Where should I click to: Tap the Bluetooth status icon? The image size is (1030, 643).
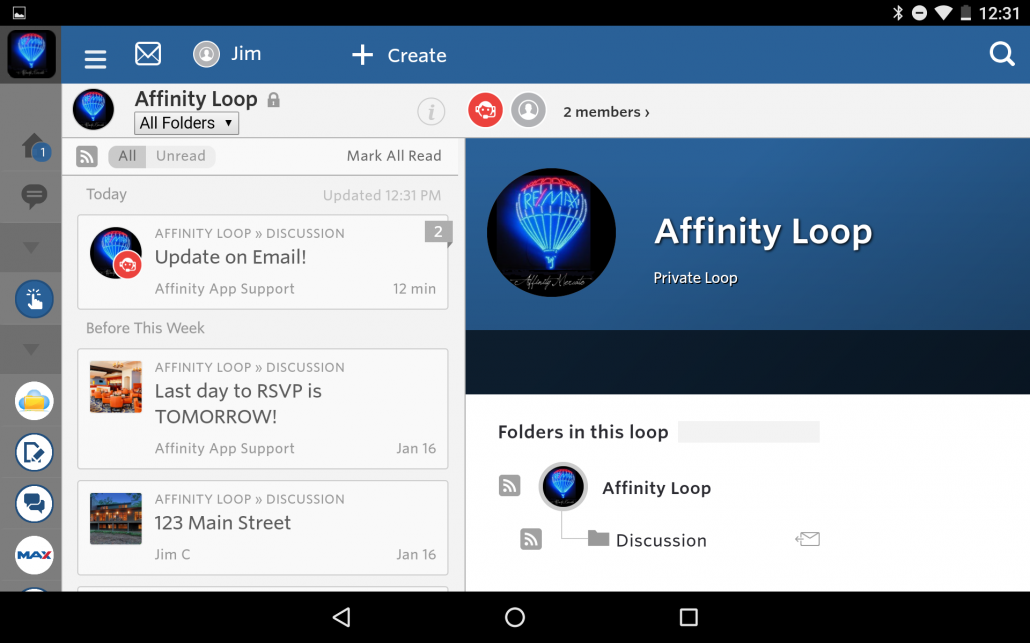897,12
